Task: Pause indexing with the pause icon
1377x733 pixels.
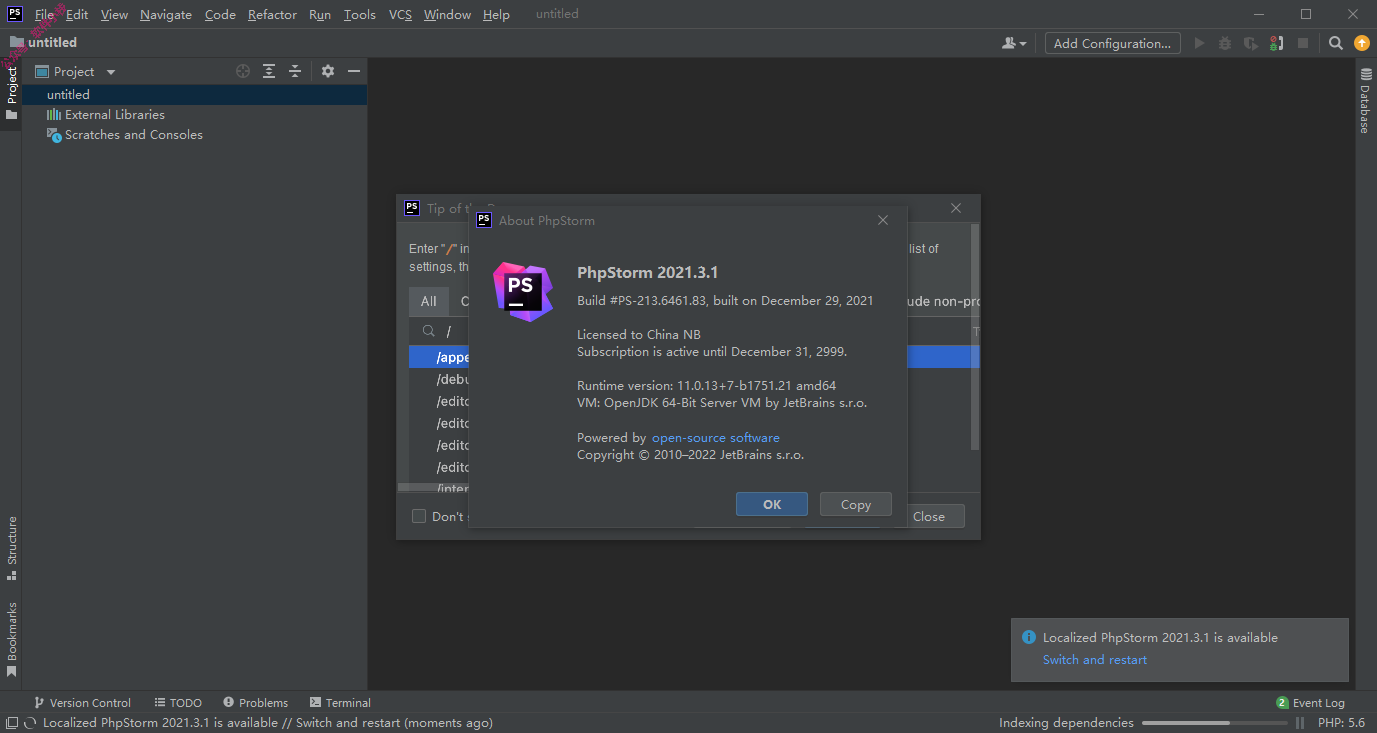Action: pos(1300,723)
